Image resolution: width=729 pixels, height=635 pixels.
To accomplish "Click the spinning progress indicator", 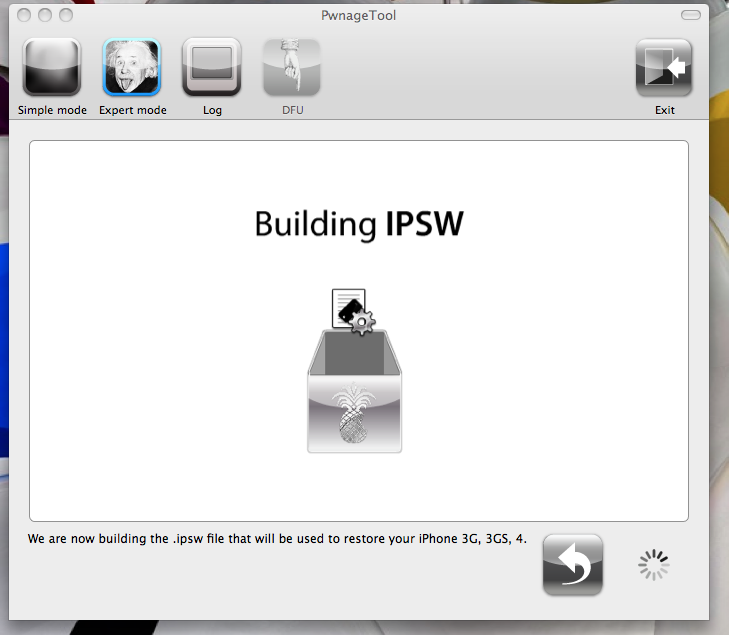I will click(654, 565).
